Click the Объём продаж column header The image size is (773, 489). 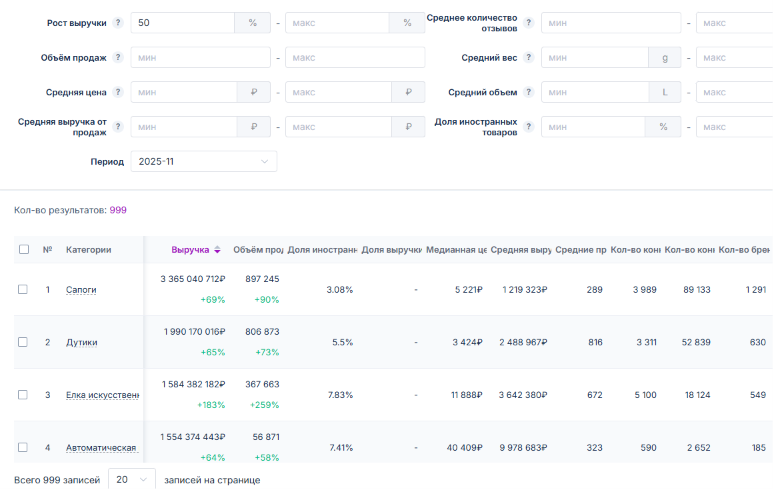[258, 250]
